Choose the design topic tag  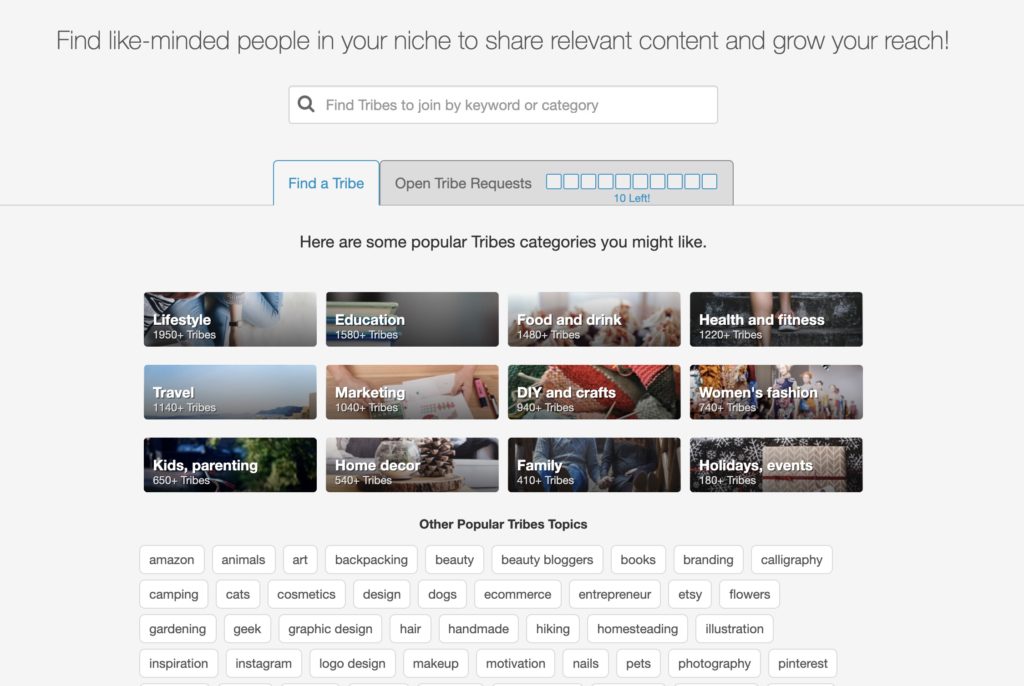pyautogui.click(x=382, y=595)
